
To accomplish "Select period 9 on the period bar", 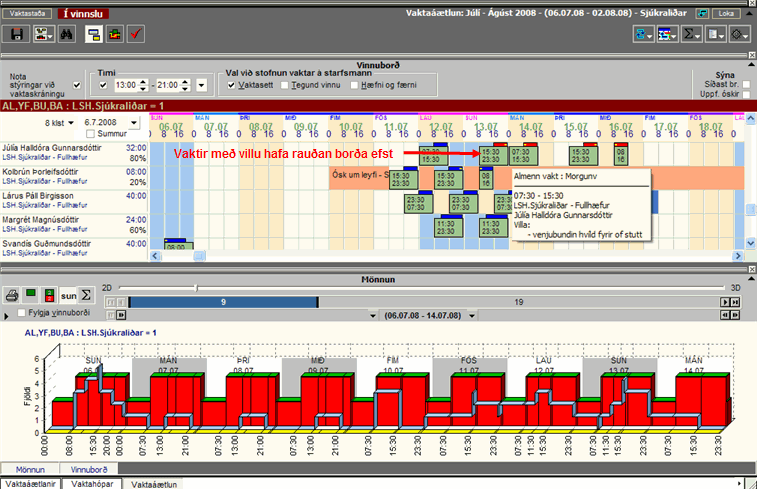I will 223,302.
